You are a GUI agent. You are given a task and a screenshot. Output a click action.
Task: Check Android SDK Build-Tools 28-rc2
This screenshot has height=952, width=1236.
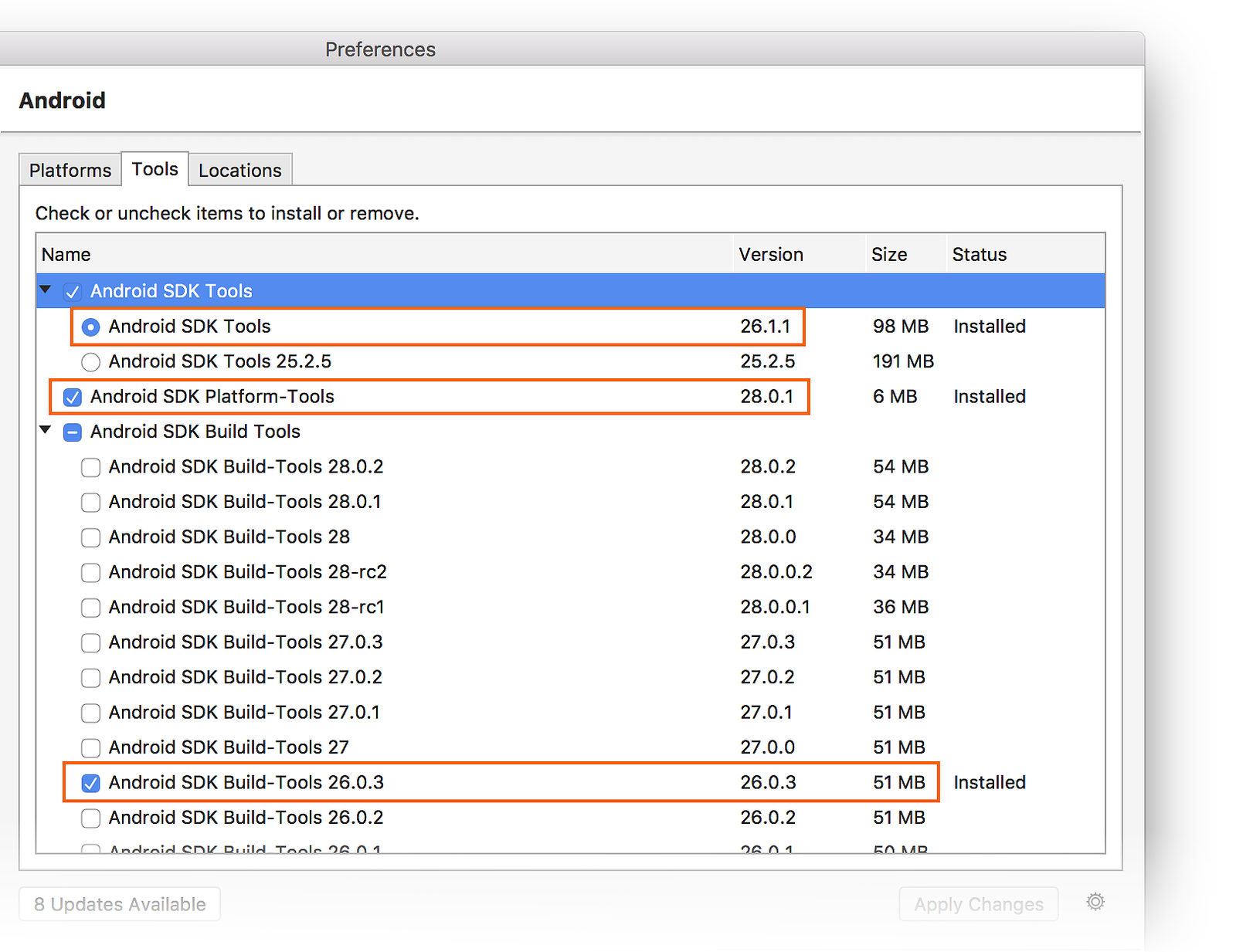(x=90, y=572)
